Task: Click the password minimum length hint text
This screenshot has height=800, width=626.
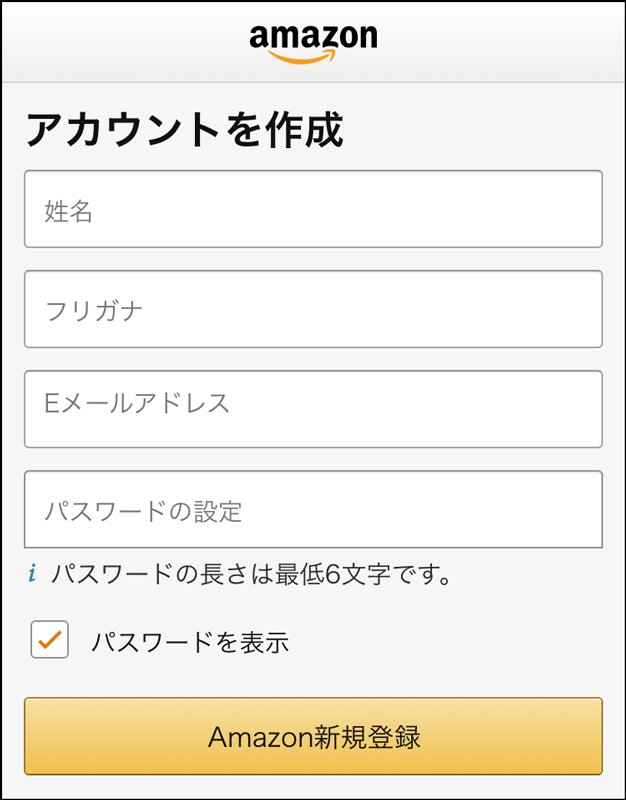Action: pos(252,574)
